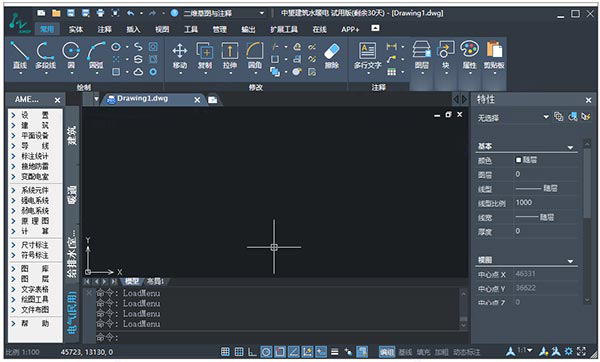Open the workspace dropdown 二维草图与注释
The image size is (600, 362).
coord(223,13)
